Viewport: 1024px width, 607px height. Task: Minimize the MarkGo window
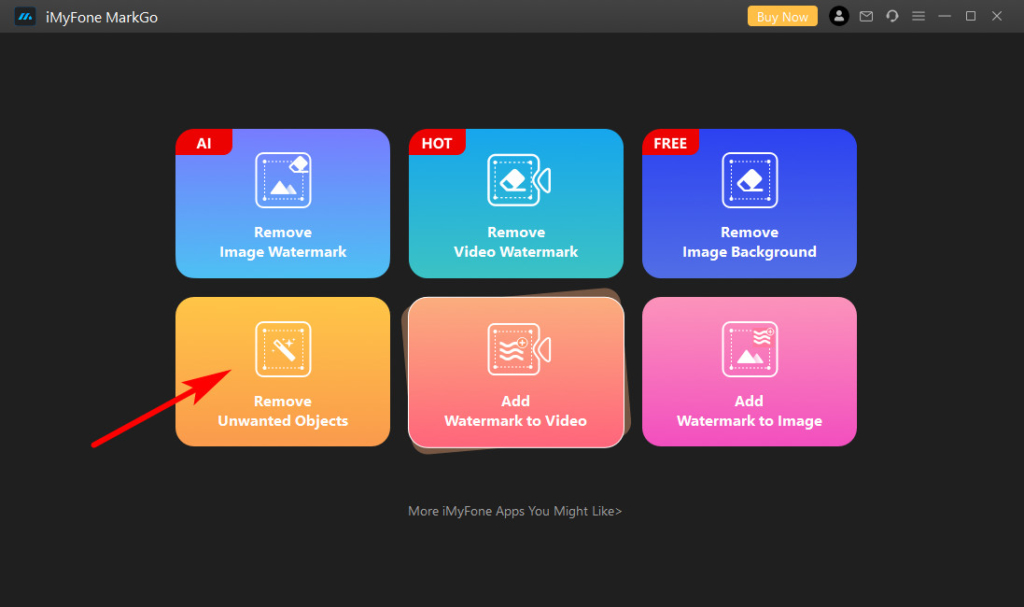tap(945, 16)
